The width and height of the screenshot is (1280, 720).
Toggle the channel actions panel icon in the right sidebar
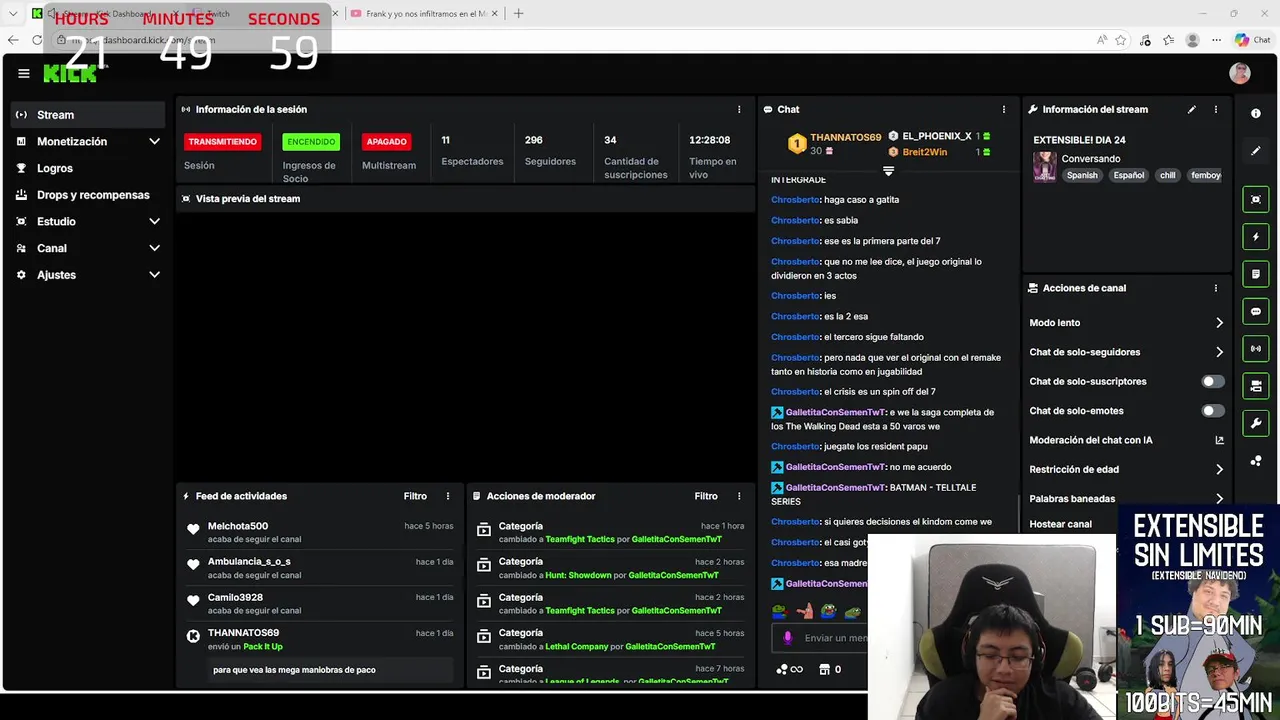[1256, 386]
